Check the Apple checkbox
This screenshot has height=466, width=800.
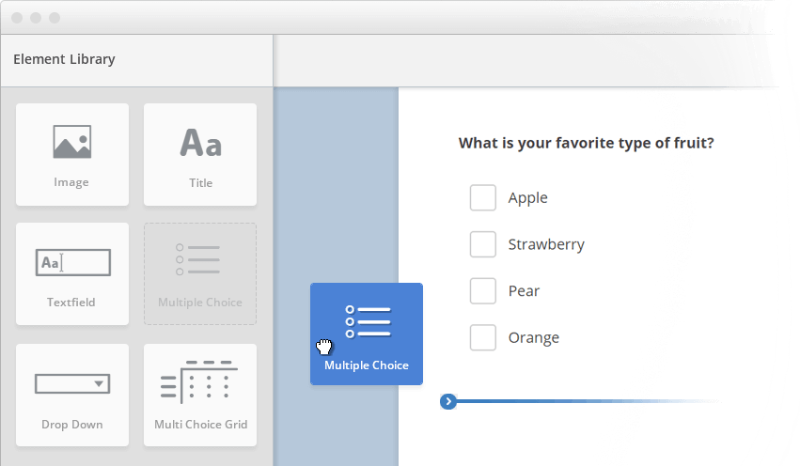[x=483, y=198]
